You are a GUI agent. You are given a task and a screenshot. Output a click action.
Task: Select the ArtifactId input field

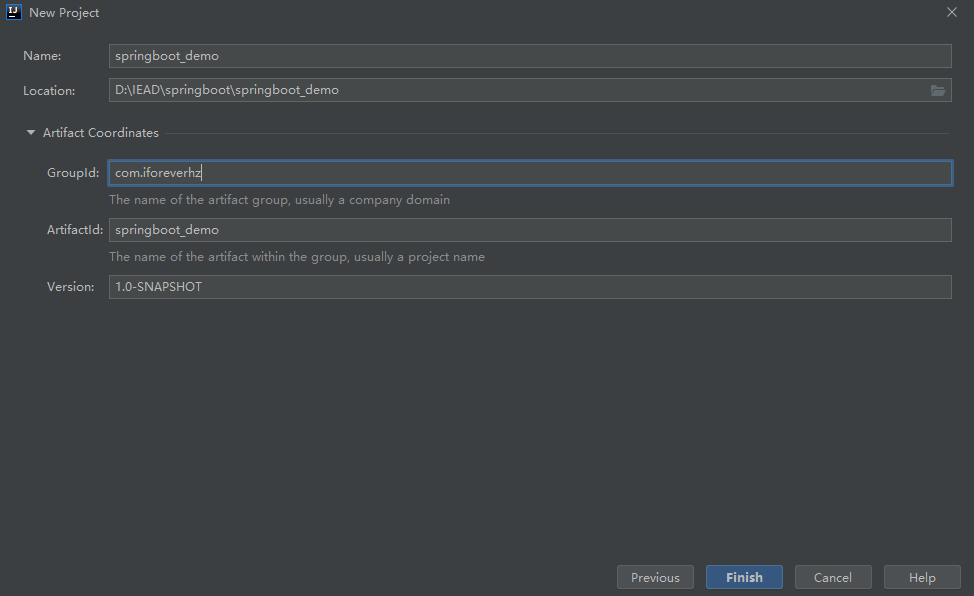coord(530,230)
